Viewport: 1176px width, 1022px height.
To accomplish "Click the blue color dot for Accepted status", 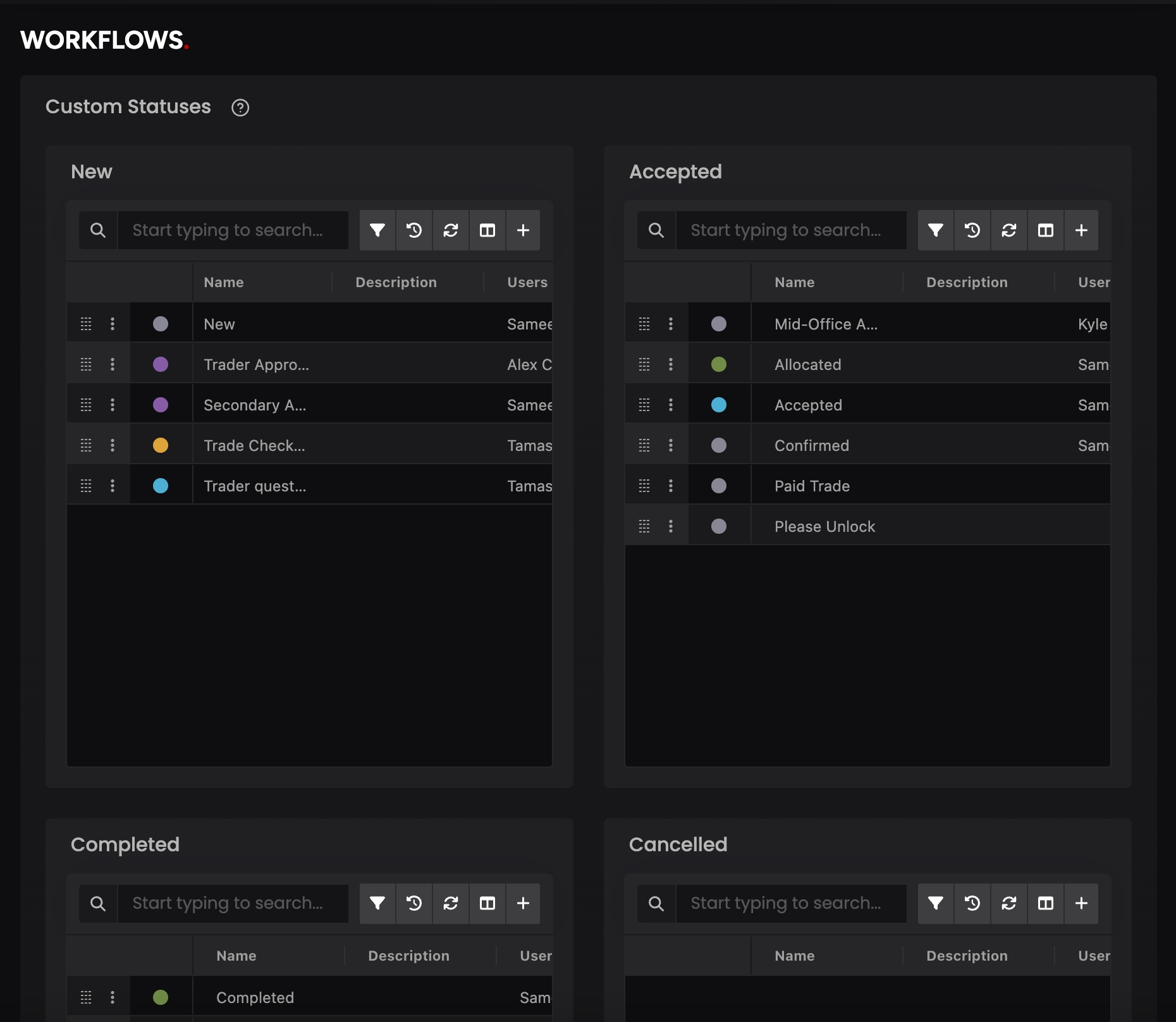I will [x=719, y=405].
